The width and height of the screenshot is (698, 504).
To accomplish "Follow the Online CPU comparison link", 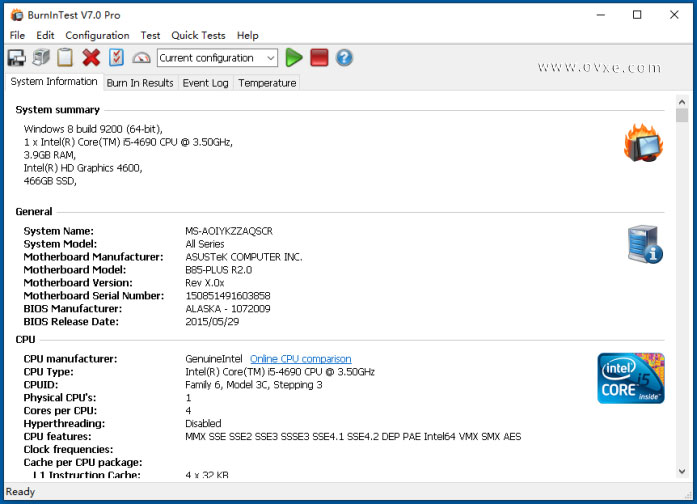I will [300, 359].
